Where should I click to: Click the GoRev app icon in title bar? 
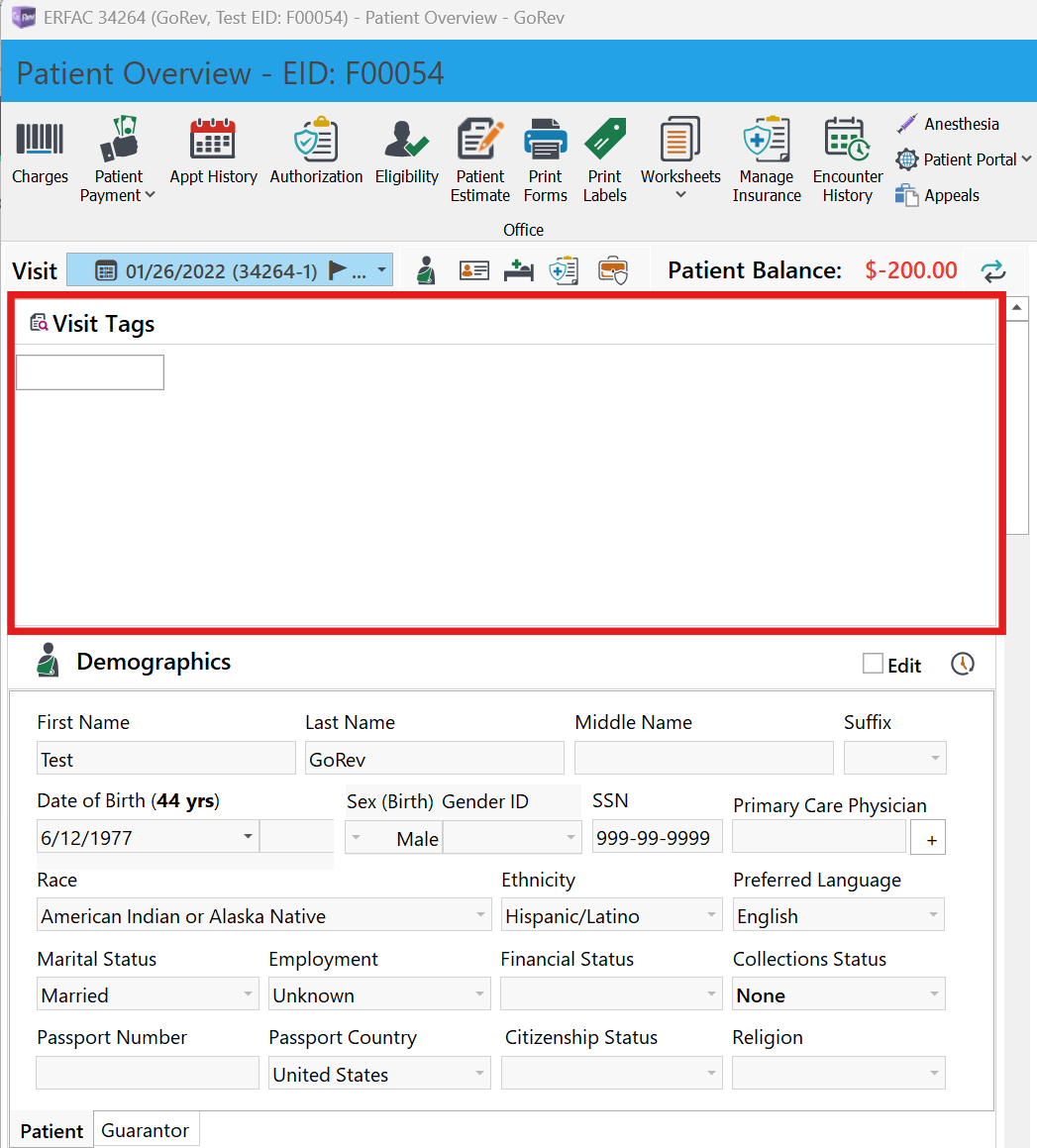point(24,18)
